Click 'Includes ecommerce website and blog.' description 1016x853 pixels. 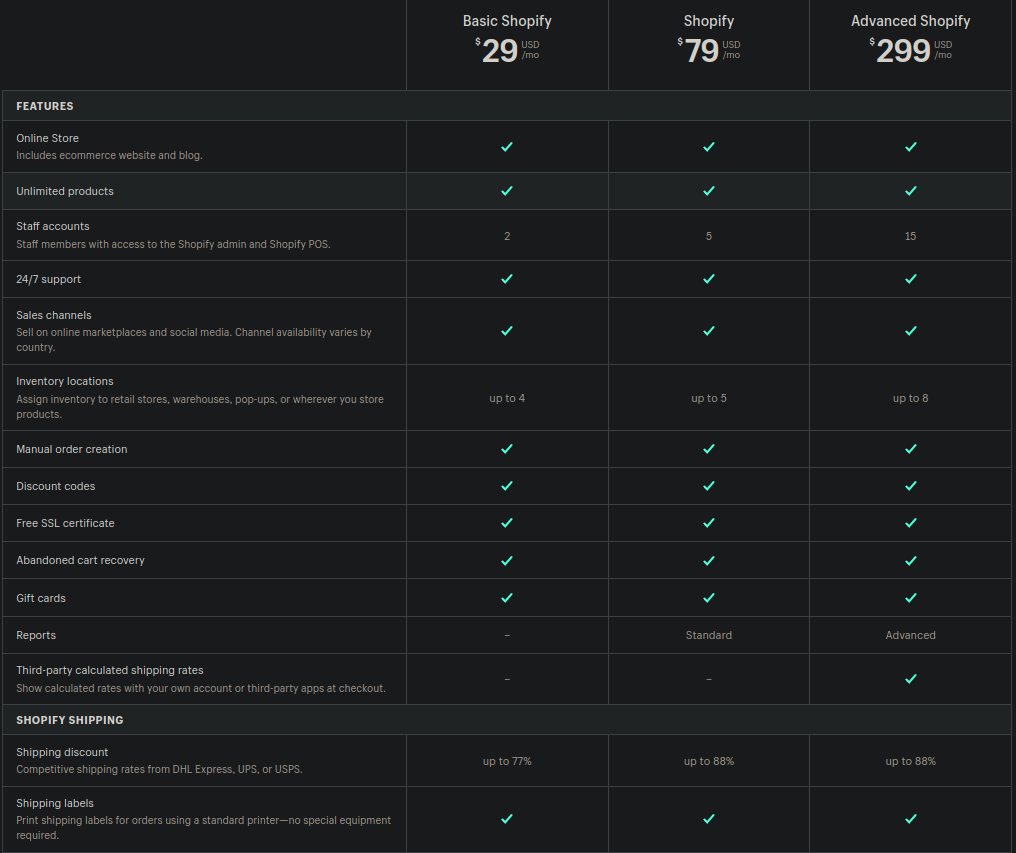click(110, 156)
